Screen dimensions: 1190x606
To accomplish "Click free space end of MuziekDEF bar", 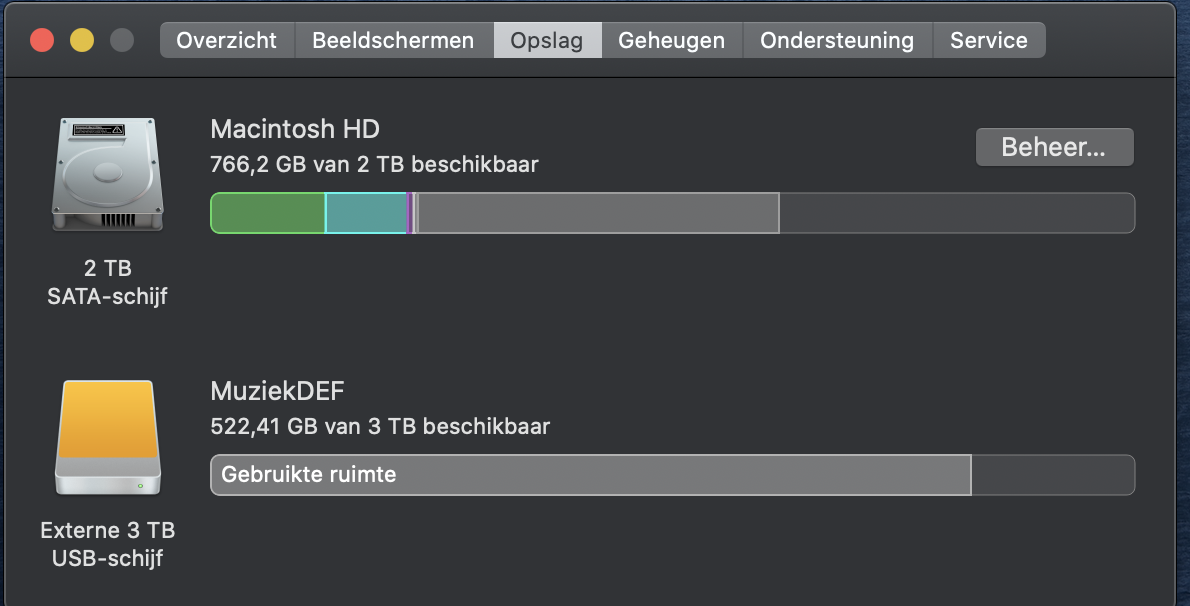I will click(x=1052, y=475).
